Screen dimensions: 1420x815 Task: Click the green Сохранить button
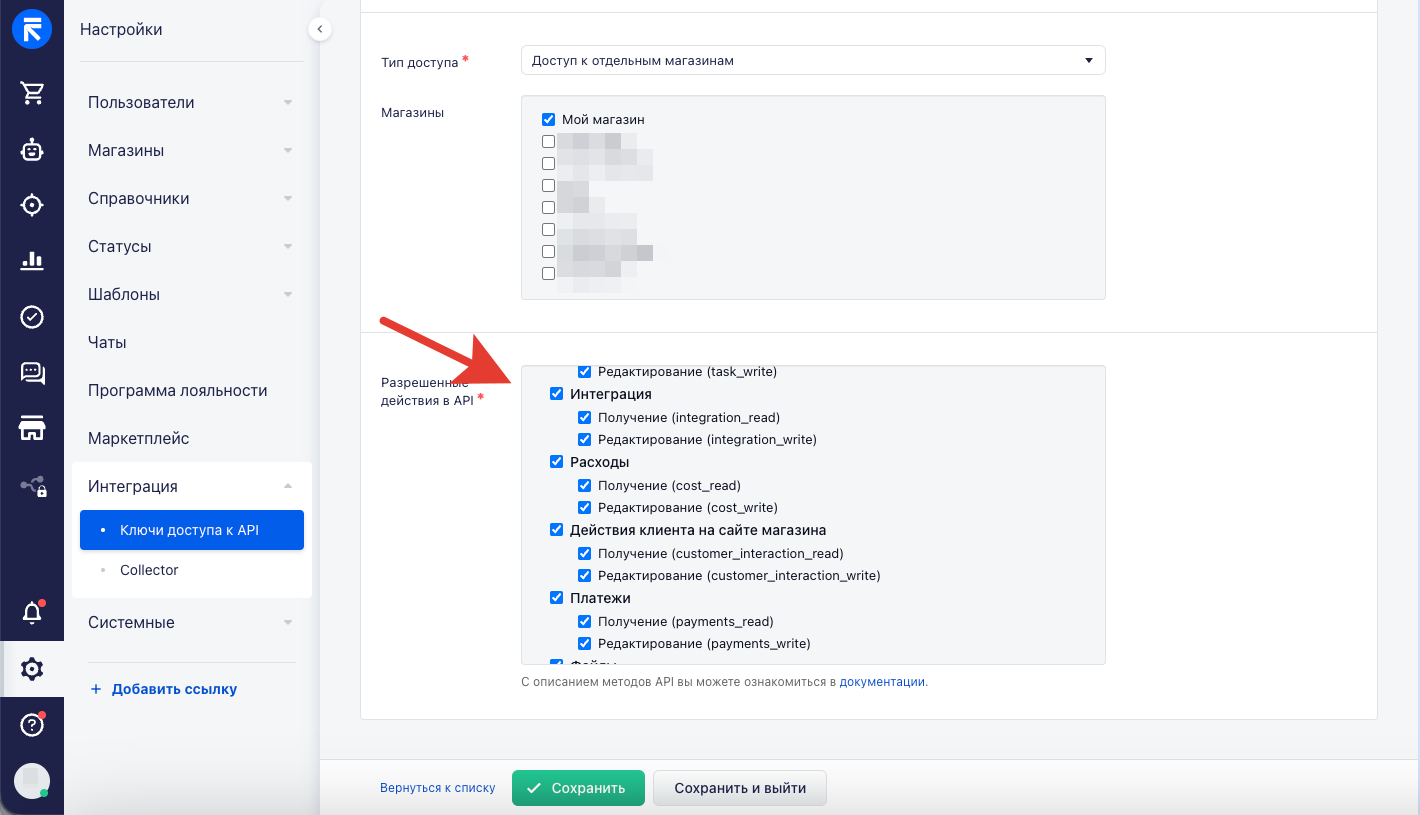[x=578, y=788]
